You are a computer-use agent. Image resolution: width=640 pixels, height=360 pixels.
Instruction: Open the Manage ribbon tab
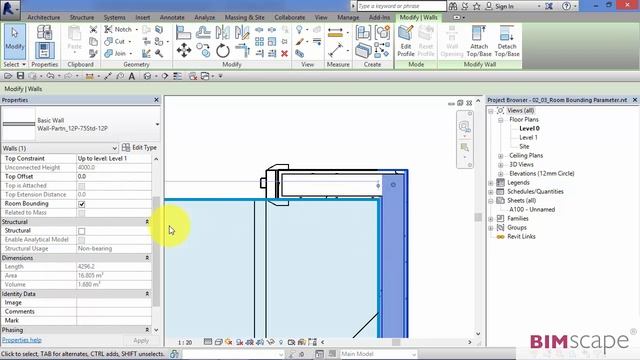tap(348, 18)
